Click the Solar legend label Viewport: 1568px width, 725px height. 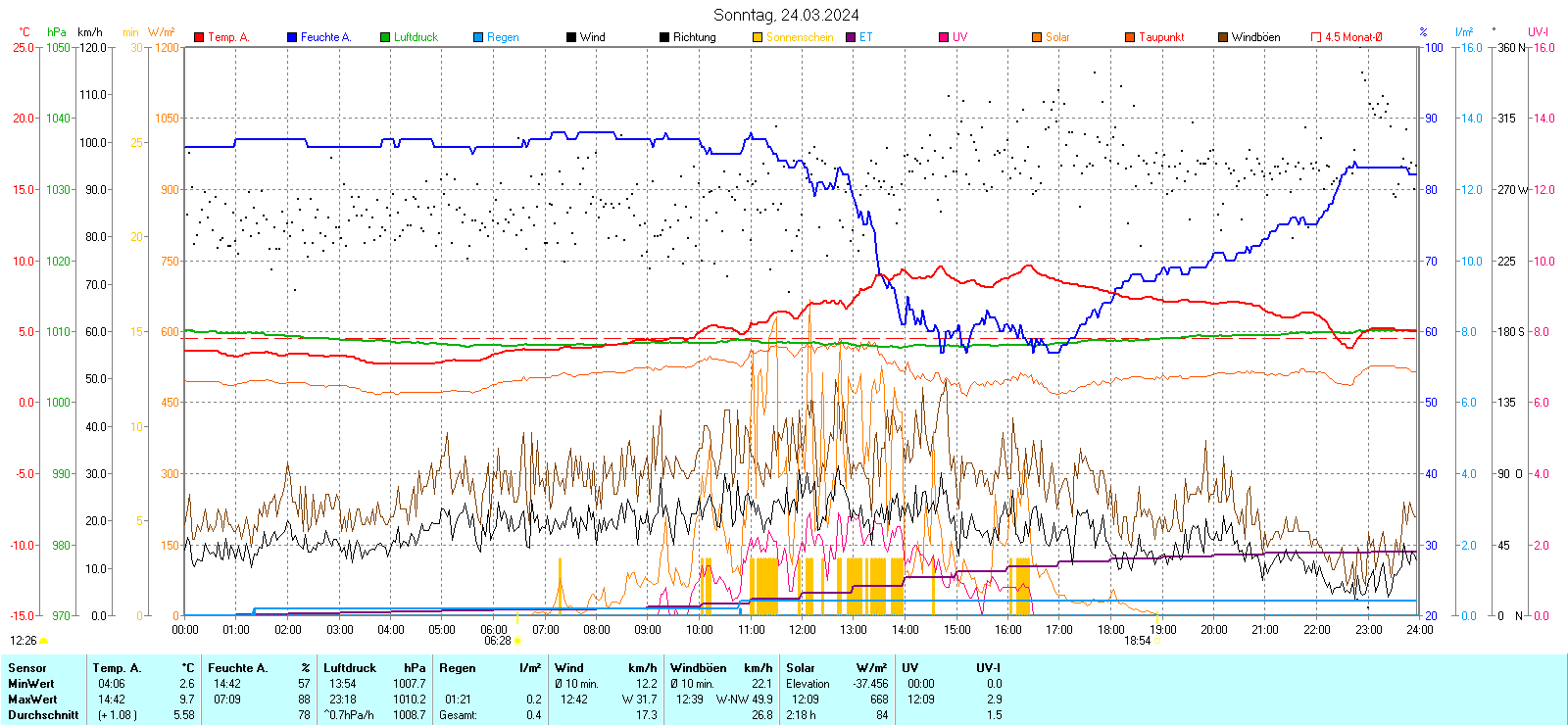[x=1057, y=37]
